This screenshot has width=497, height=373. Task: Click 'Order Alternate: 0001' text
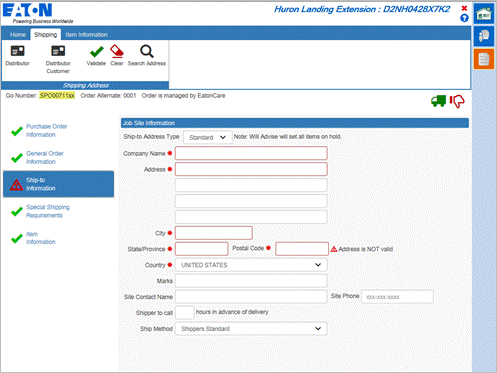click(108, 96)
